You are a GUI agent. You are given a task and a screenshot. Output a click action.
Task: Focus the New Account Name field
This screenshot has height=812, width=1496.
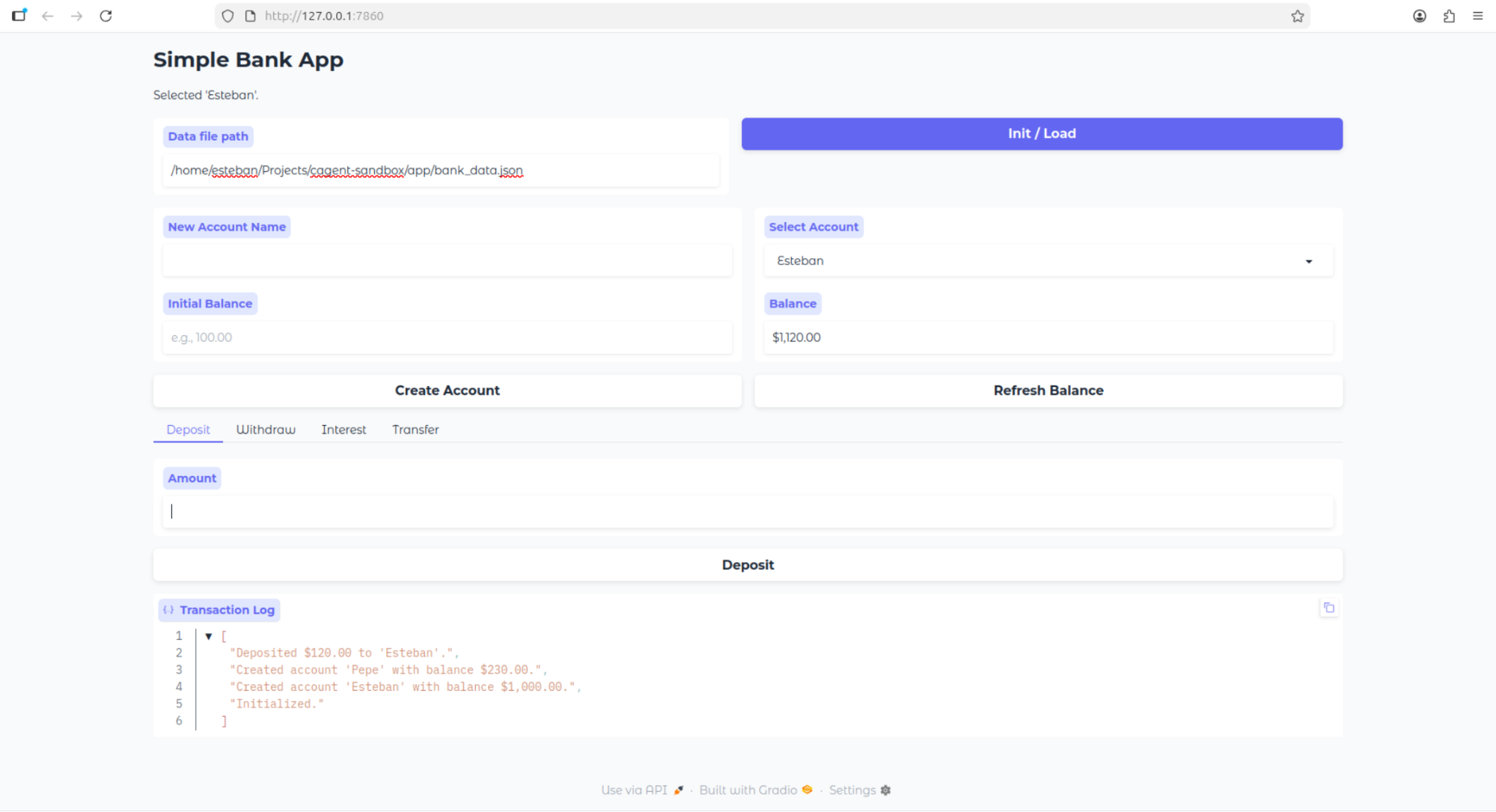pos(447,261)
